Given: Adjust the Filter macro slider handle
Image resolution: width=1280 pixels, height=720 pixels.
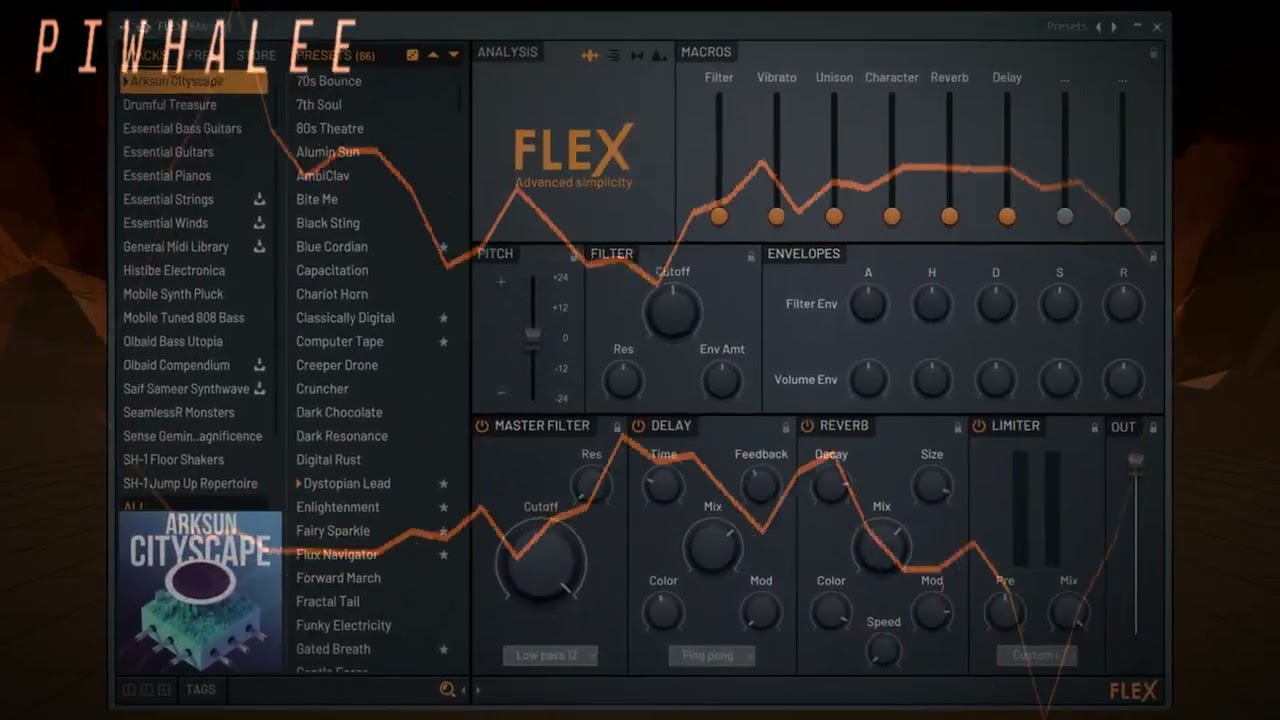Looking at the screenshot, I should (x=719, y=215).
